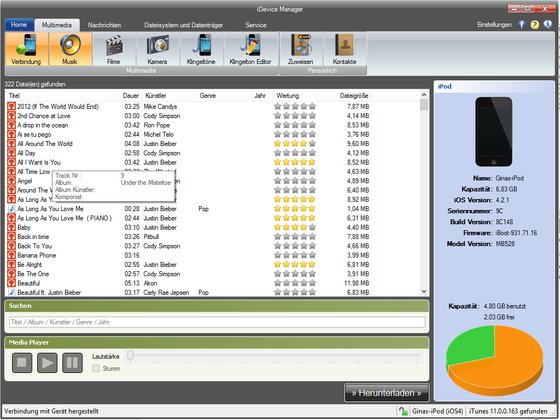Open Einstellungen settings link

tap(494, 25)
